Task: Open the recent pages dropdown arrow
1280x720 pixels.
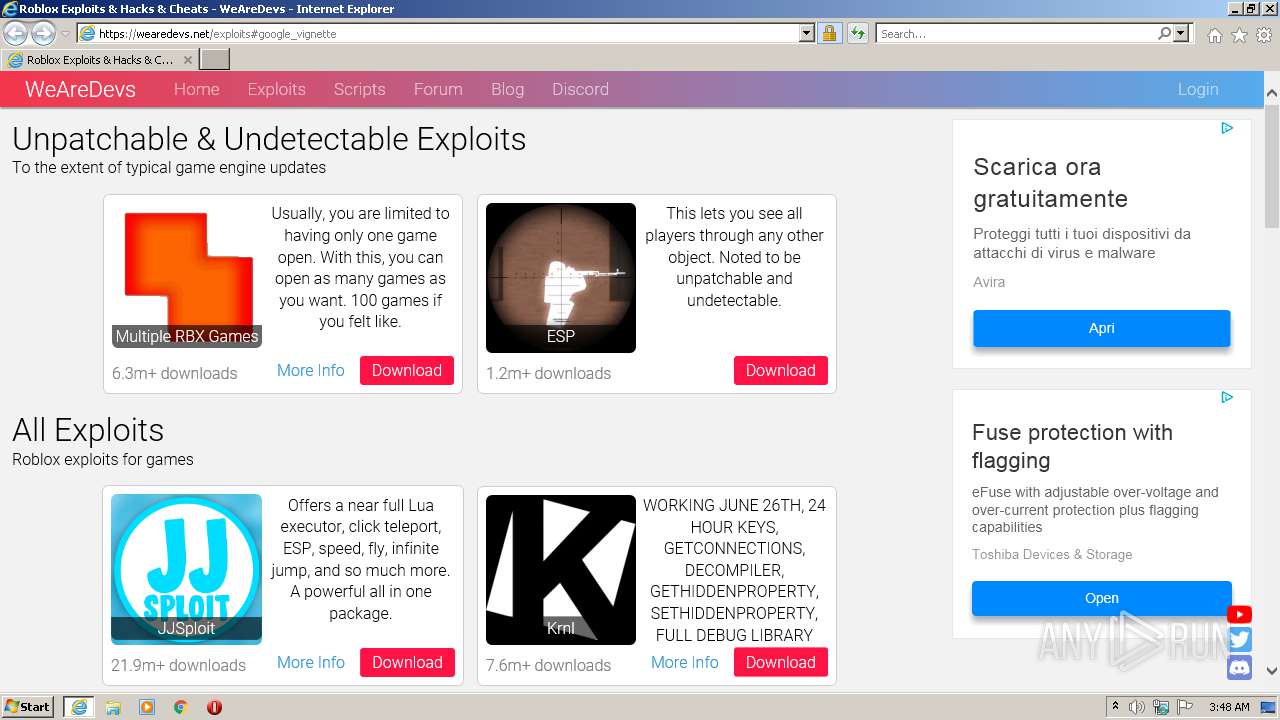Action: coord(65,34)
